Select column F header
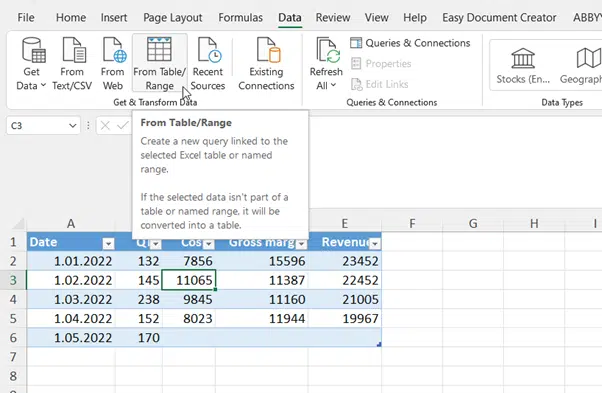This screenshot has height=393, width=602. point(412,223)
